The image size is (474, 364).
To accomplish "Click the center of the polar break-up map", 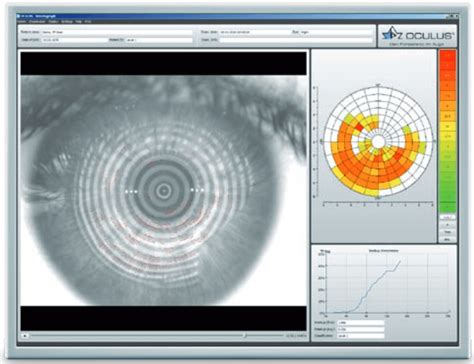I will tap(378, 142).
